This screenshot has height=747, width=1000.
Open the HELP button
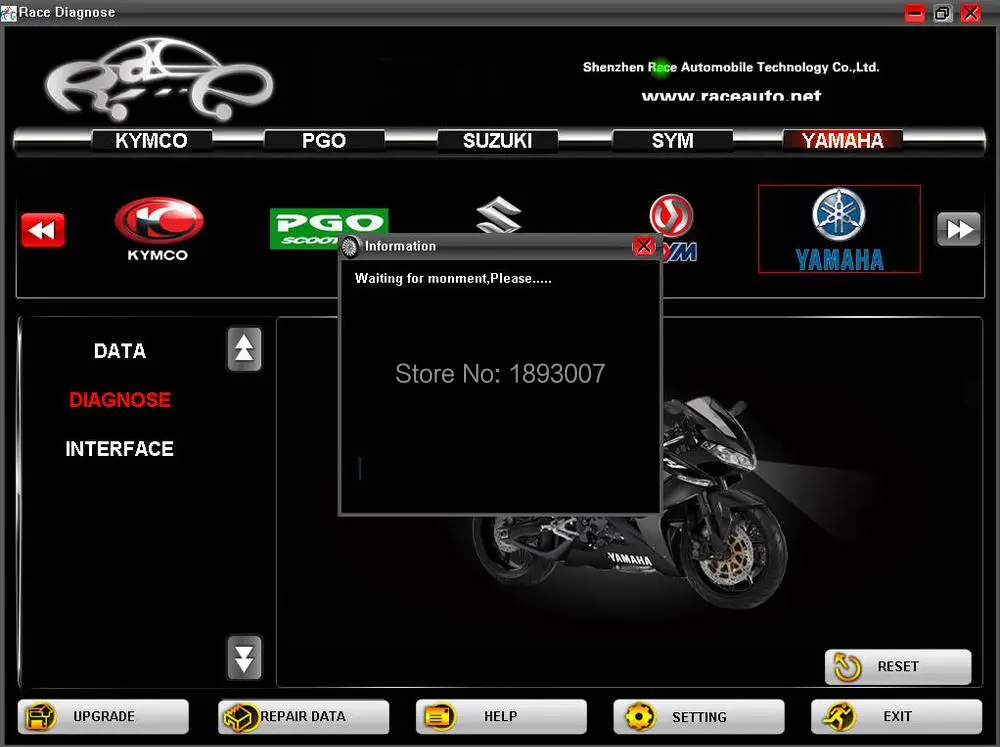click(x=501, y=716)
